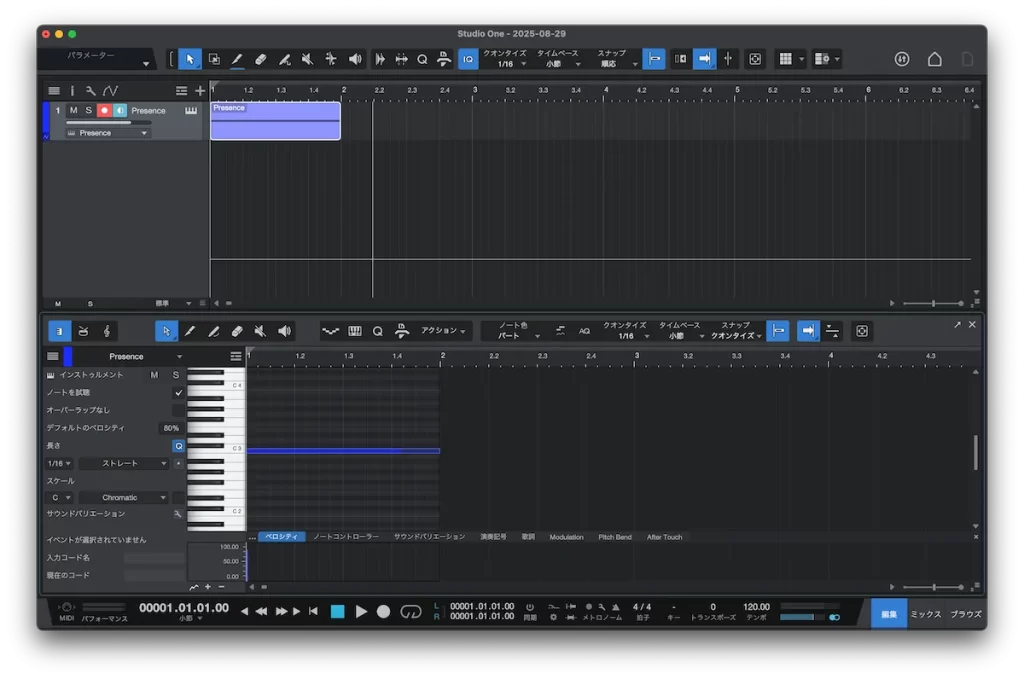Click the Loop button in transport bar

(411, 611)
